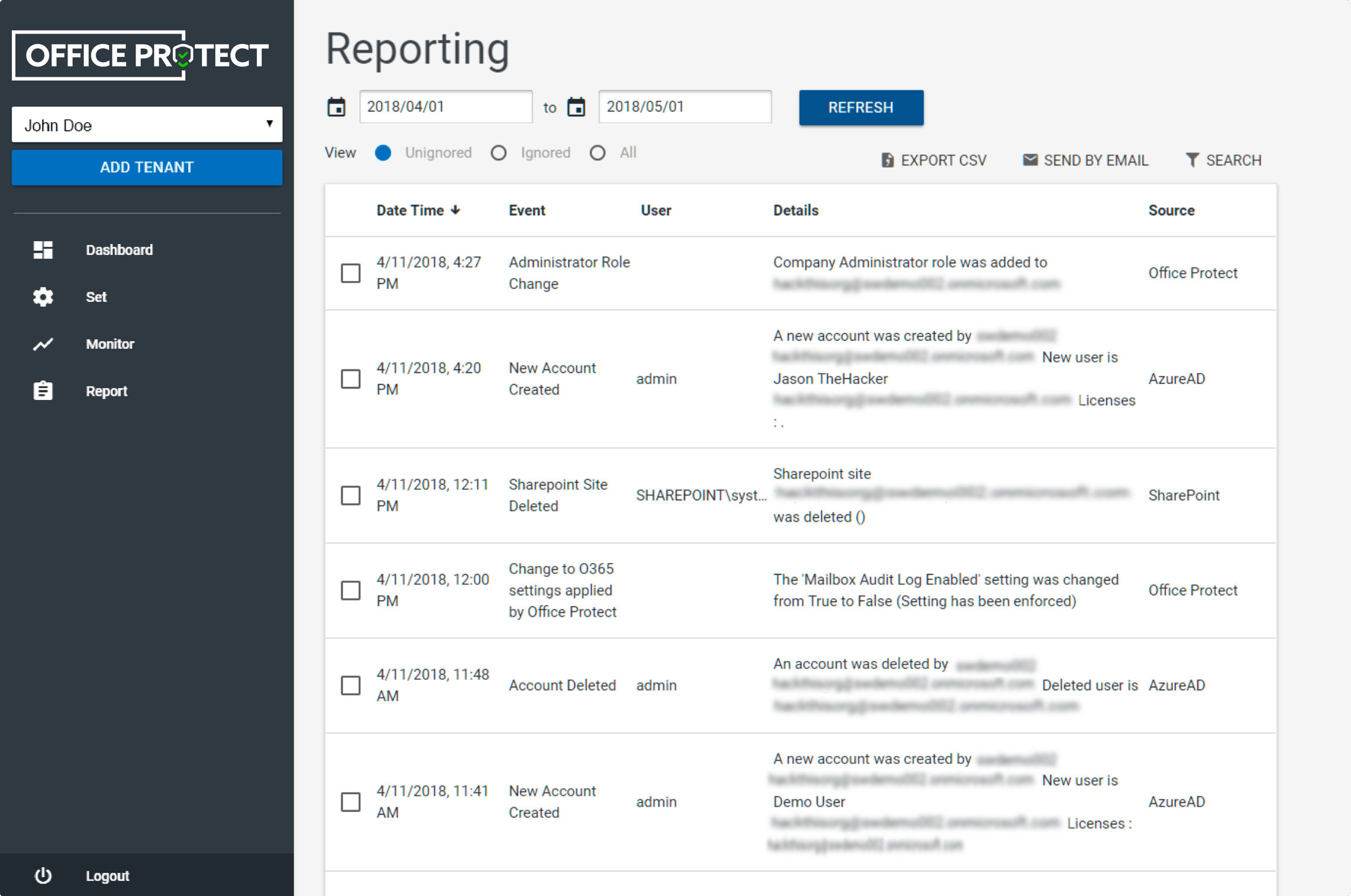Image resolution: width=1351 pixels, height=896 pixels.
Task: Click the Dashboard sidebar icon
Action: click(43, 249)
